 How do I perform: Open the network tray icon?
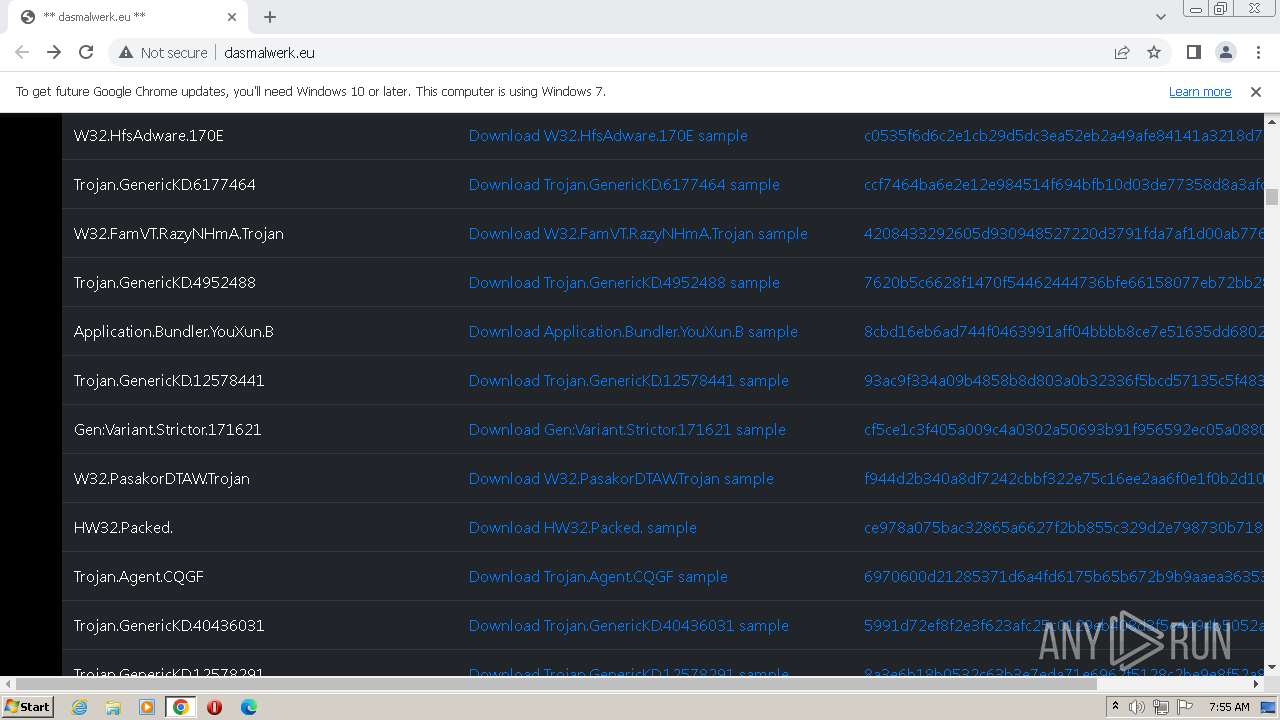pyautogui.click(x=1161, y=707)
